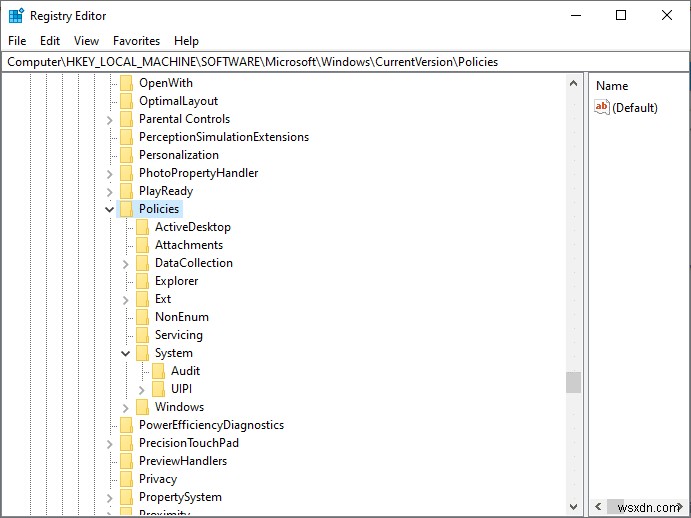
Task: Select the PlayReady folder icon
Action: pos(126,191)
